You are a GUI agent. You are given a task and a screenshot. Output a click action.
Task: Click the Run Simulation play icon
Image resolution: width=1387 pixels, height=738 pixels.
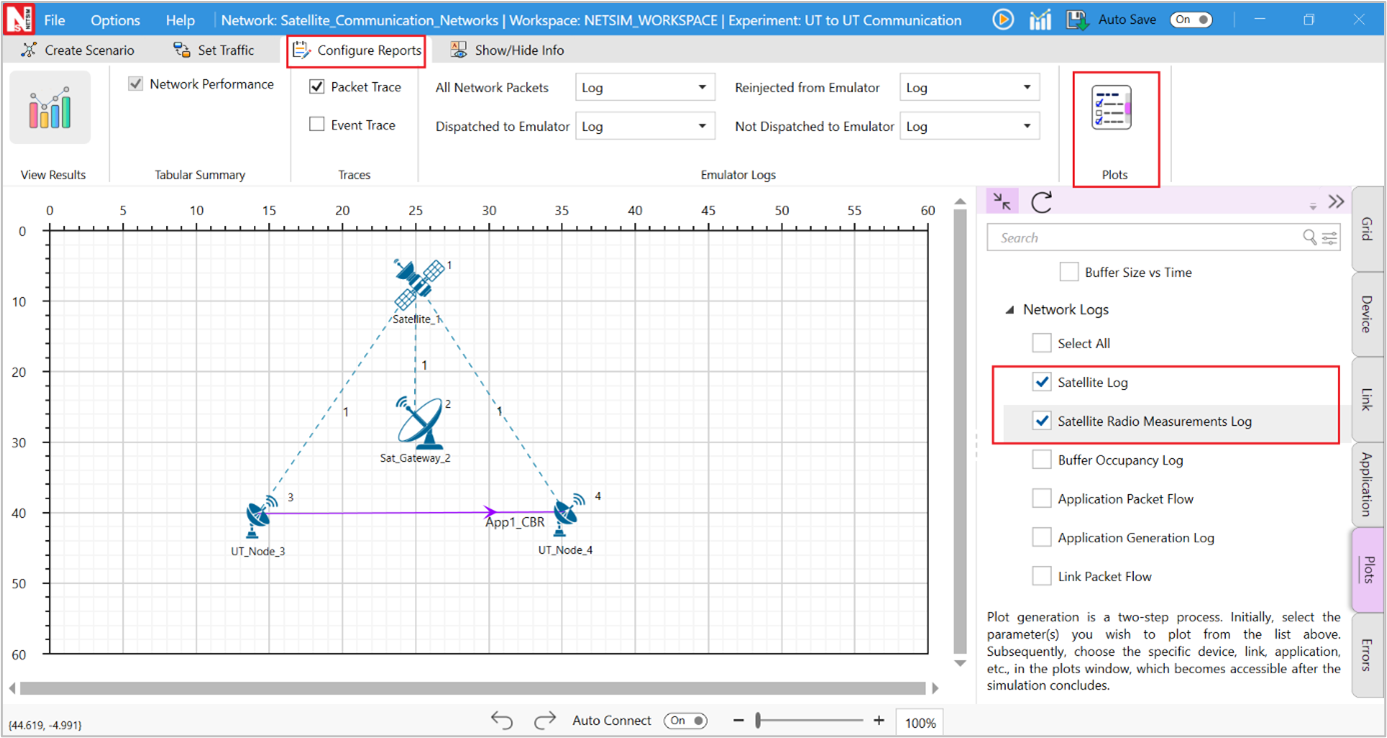click(x=1003, y=20)
